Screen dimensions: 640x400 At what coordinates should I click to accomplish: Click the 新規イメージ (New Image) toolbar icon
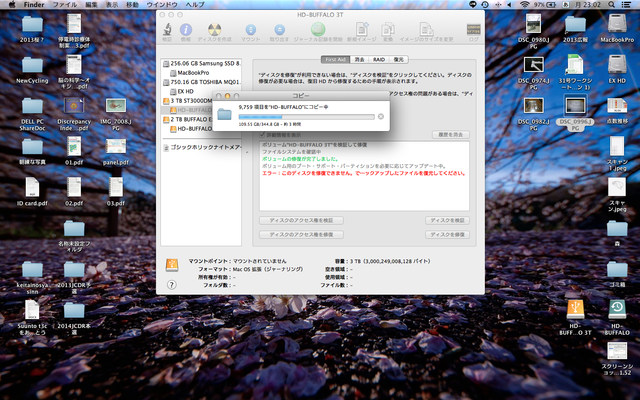click(x=362, y=30)
